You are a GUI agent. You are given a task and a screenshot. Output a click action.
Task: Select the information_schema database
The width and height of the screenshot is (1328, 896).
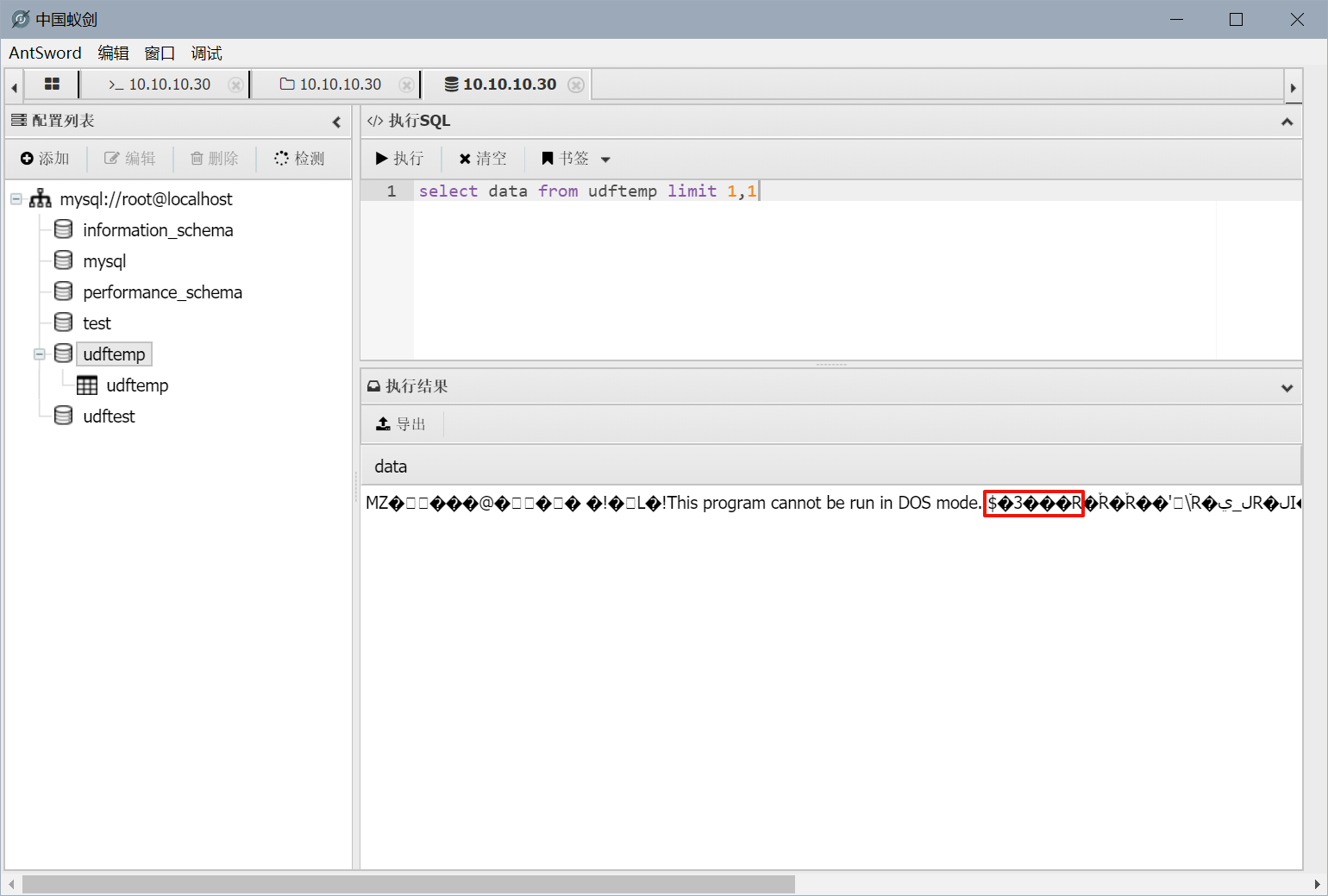pyautogui.click(x=158, y=230)
